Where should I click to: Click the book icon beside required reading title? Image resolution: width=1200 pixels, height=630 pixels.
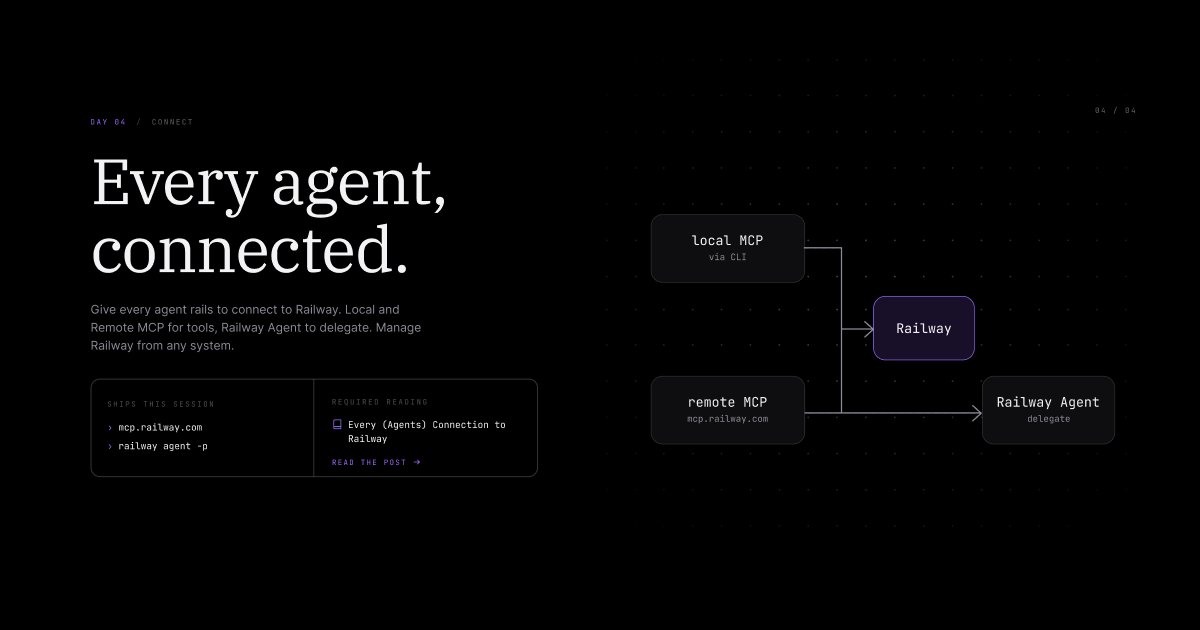tap(337, 424)
